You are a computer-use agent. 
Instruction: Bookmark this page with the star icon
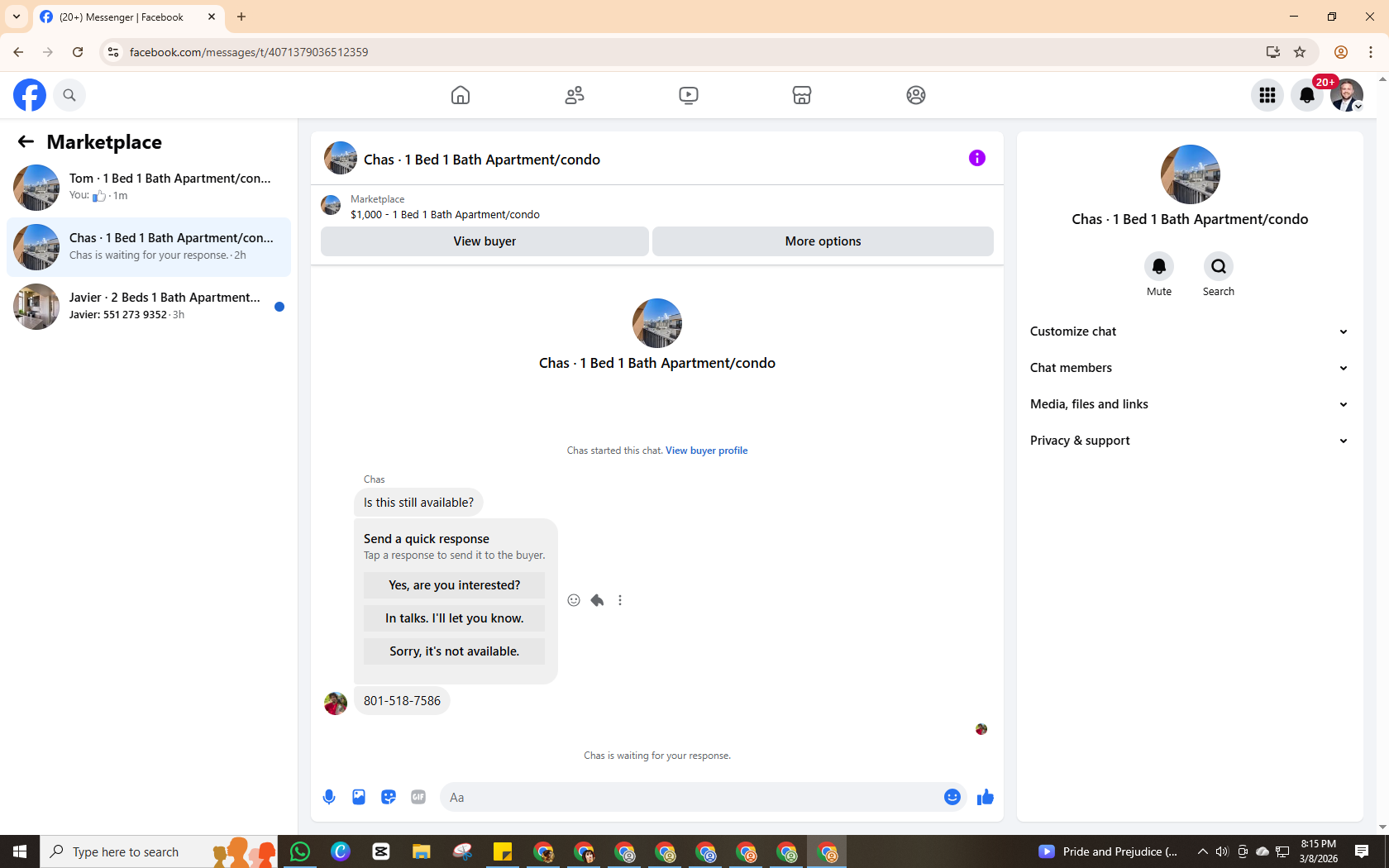(1300, 52)
